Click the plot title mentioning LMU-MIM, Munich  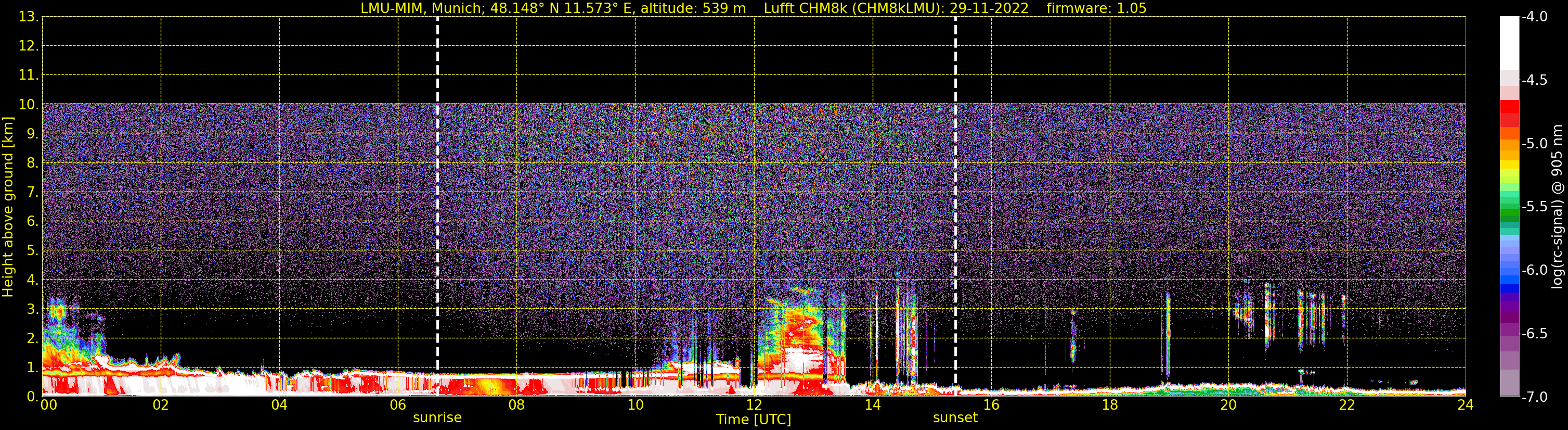(x=754, y=8)
